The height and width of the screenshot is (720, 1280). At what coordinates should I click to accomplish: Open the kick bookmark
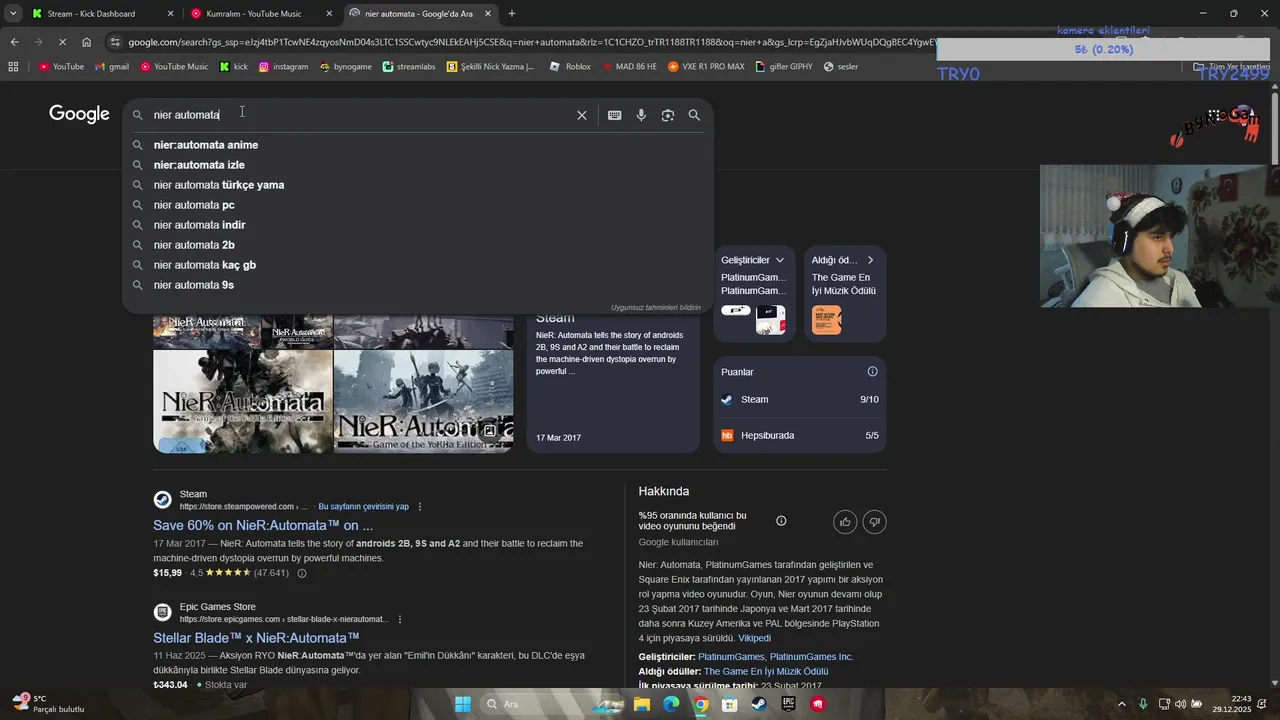point(234,67)
